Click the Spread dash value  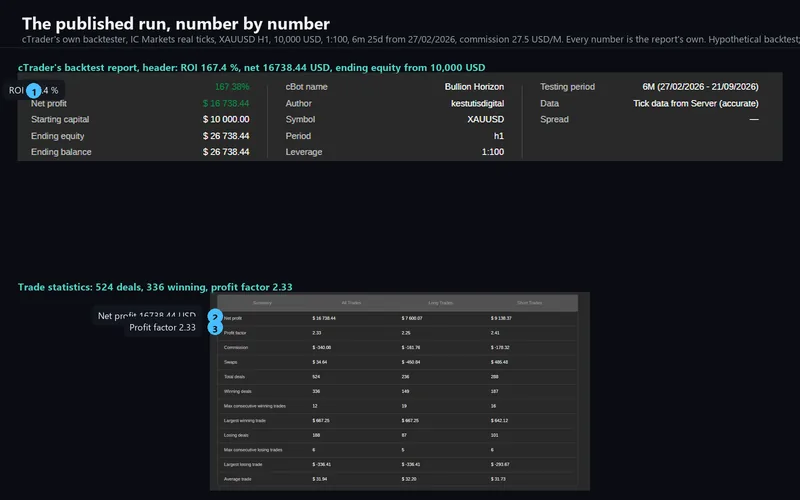click(x=754, y=119)
